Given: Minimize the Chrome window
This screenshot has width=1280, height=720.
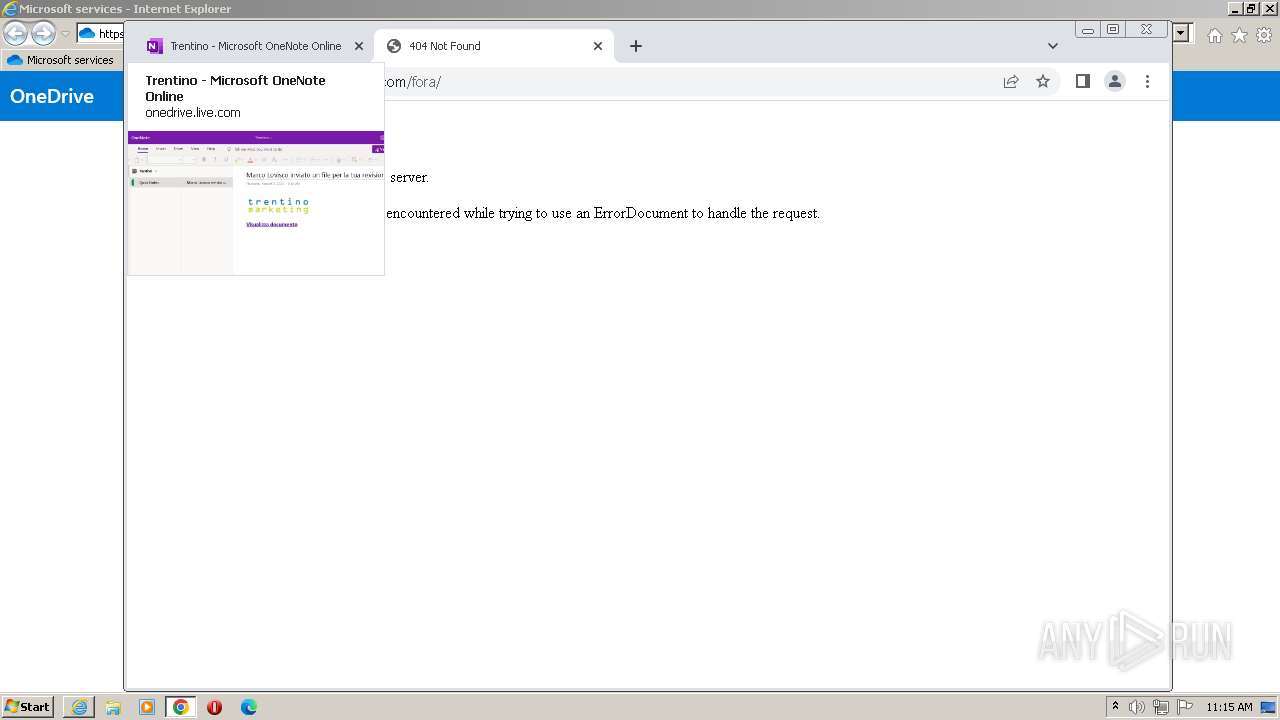Looking at the screenshot, I should [1088, 30].
